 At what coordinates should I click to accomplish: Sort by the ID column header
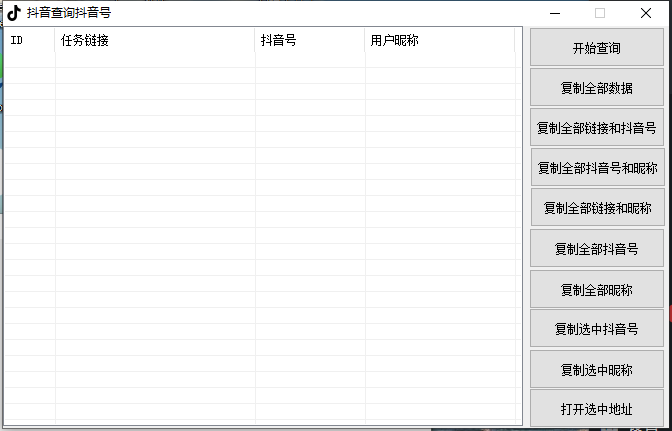[x=29, y=41]
